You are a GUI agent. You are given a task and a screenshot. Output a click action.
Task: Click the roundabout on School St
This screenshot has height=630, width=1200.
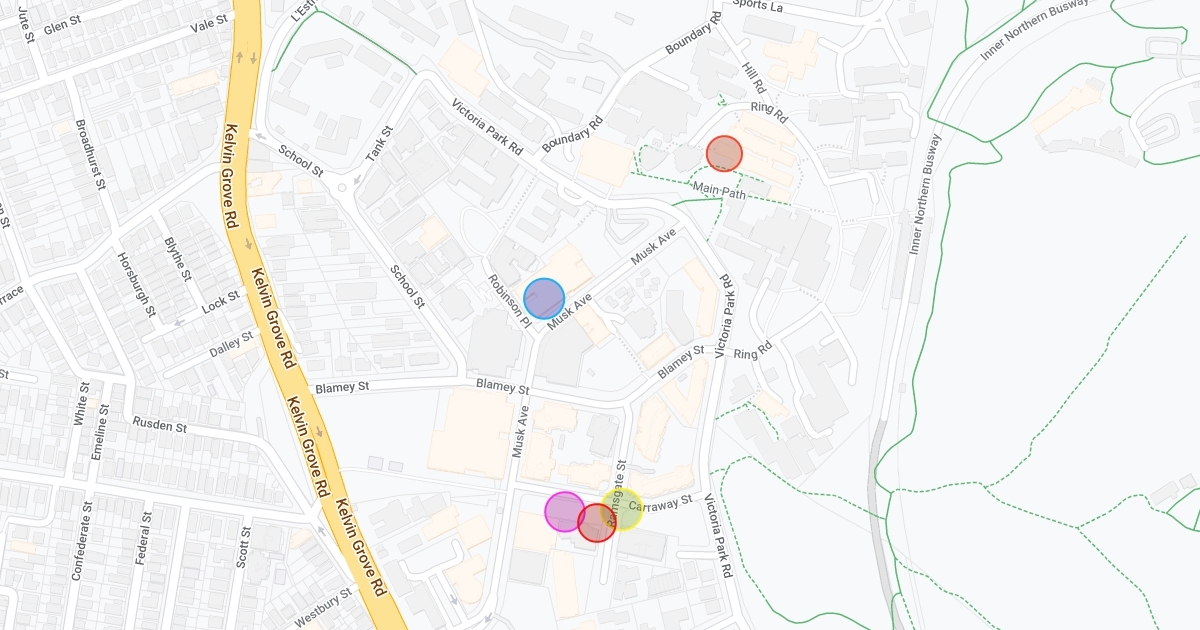pyautogui.click(x=342, y=187)
